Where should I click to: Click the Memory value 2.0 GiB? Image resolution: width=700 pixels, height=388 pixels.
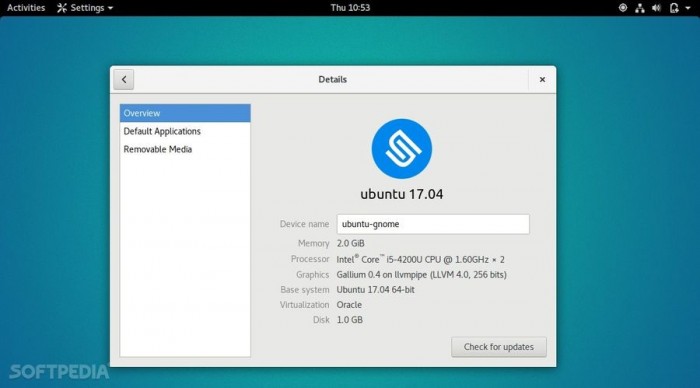[x=350, y=243]
